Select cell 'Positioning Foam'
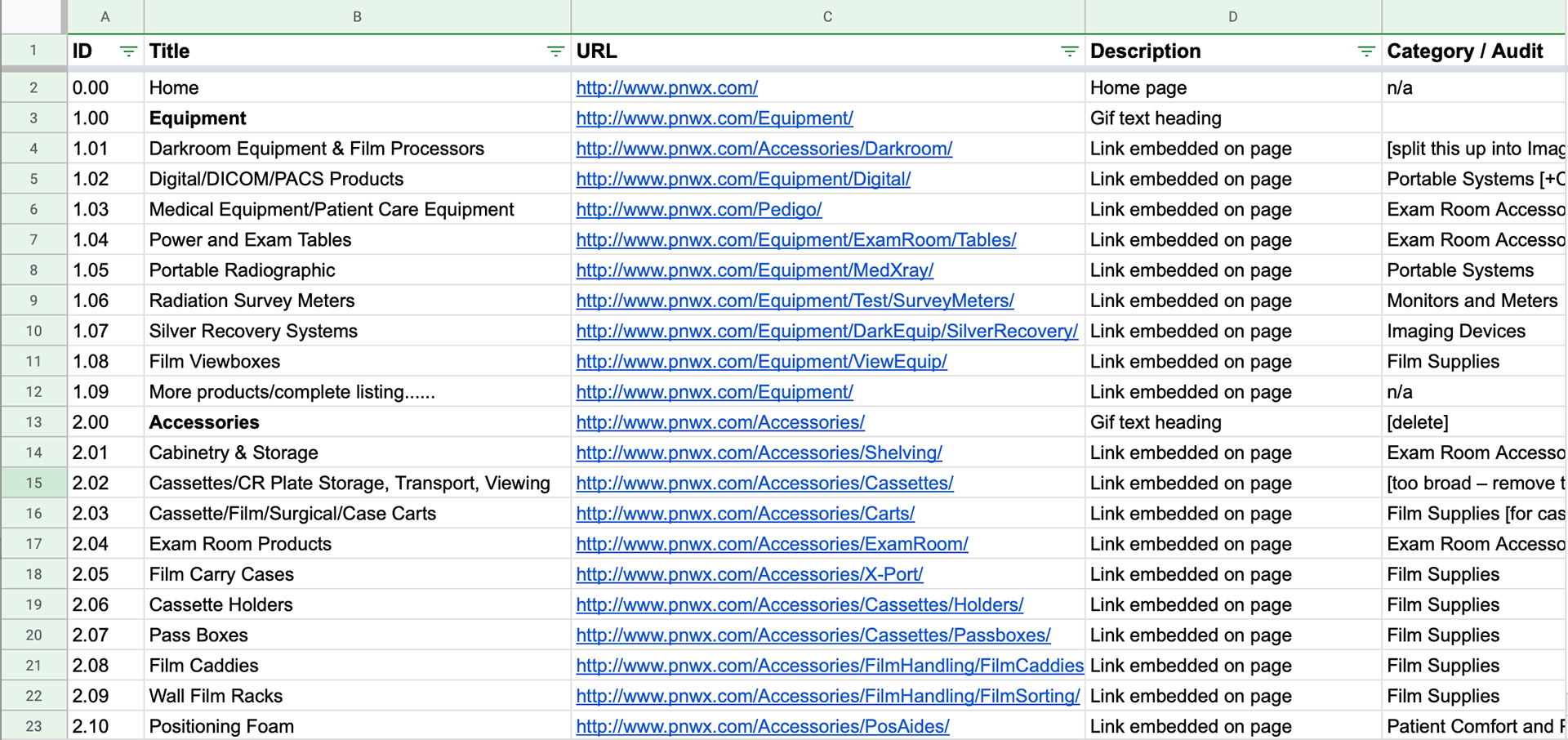Screen dimensions: 1568x740 point(357,726)
